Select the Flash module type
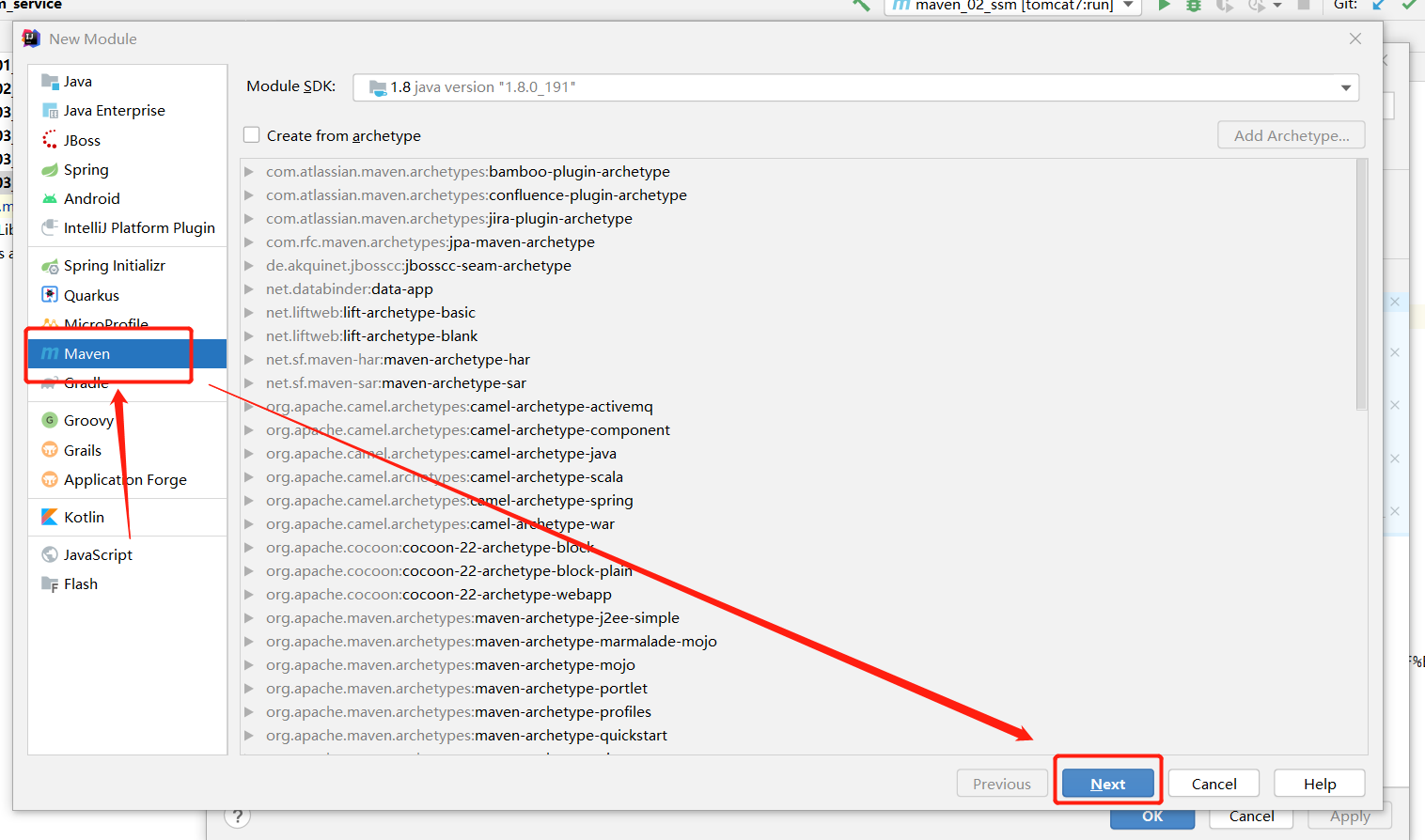Screen dimensions: 1425x840 (x=127, y=583)
